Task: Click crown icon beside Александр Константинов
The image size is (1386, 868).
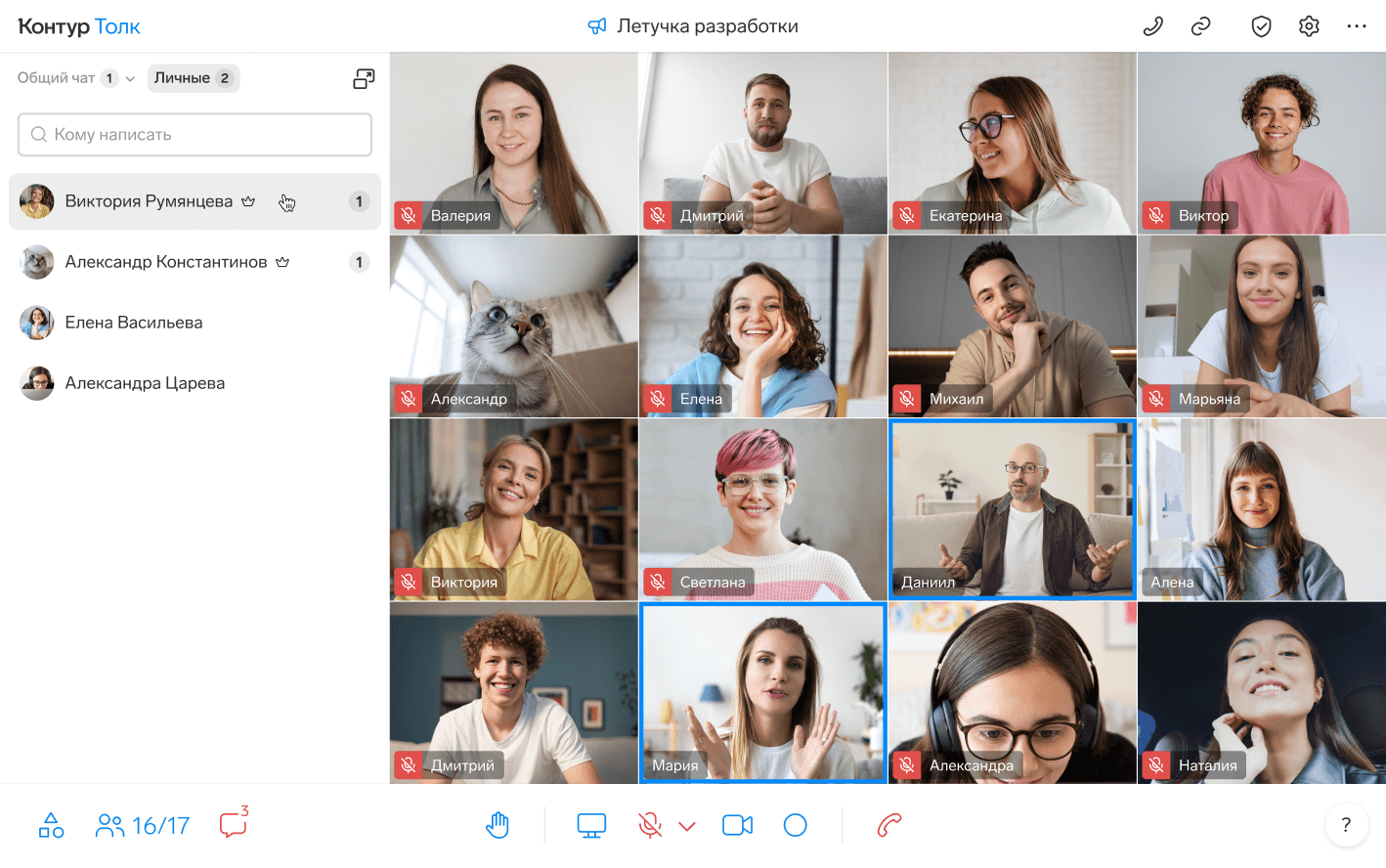Action: [x=282, y=262]
